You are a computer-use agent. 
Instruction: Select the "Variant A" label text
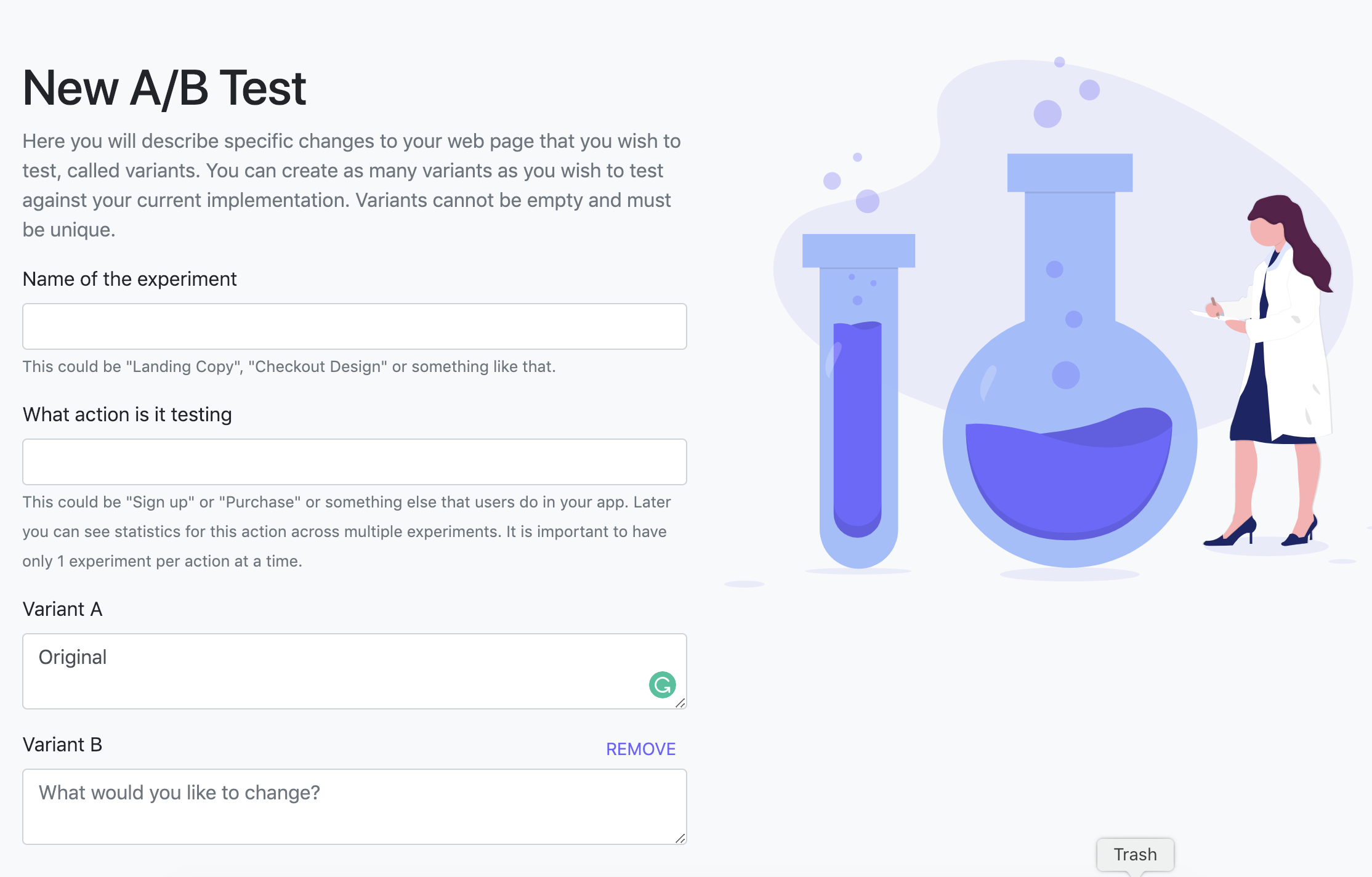tap(62, 609)
